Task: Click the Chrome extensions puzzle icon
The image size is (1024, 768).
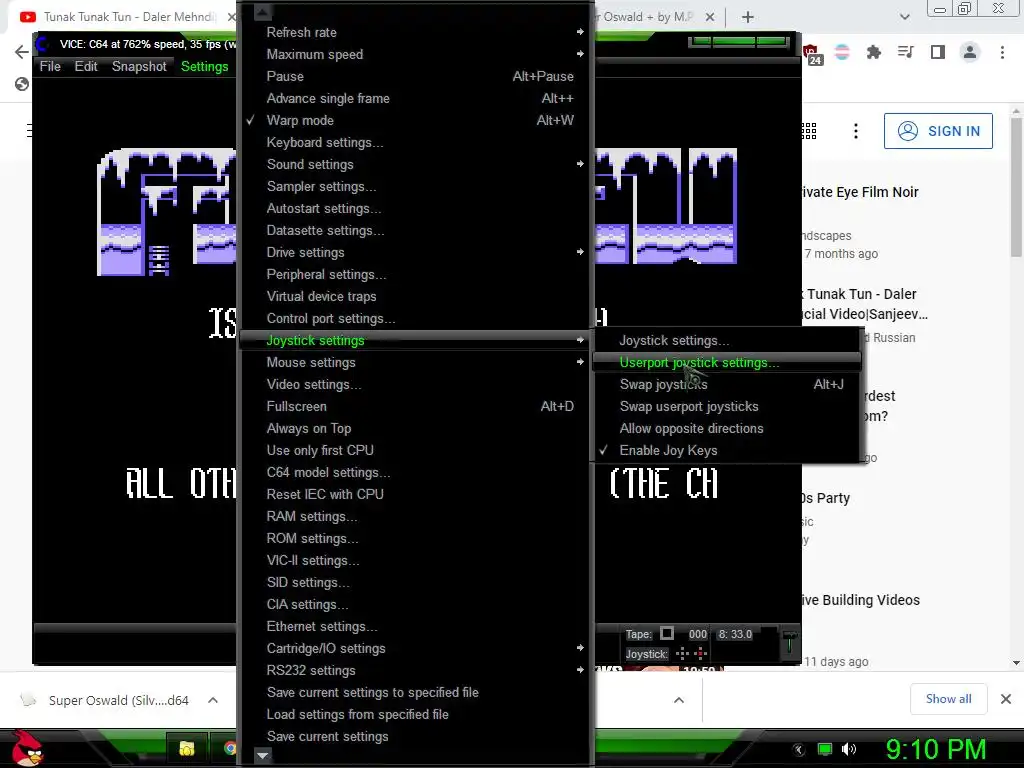Action: pos(873,52)
